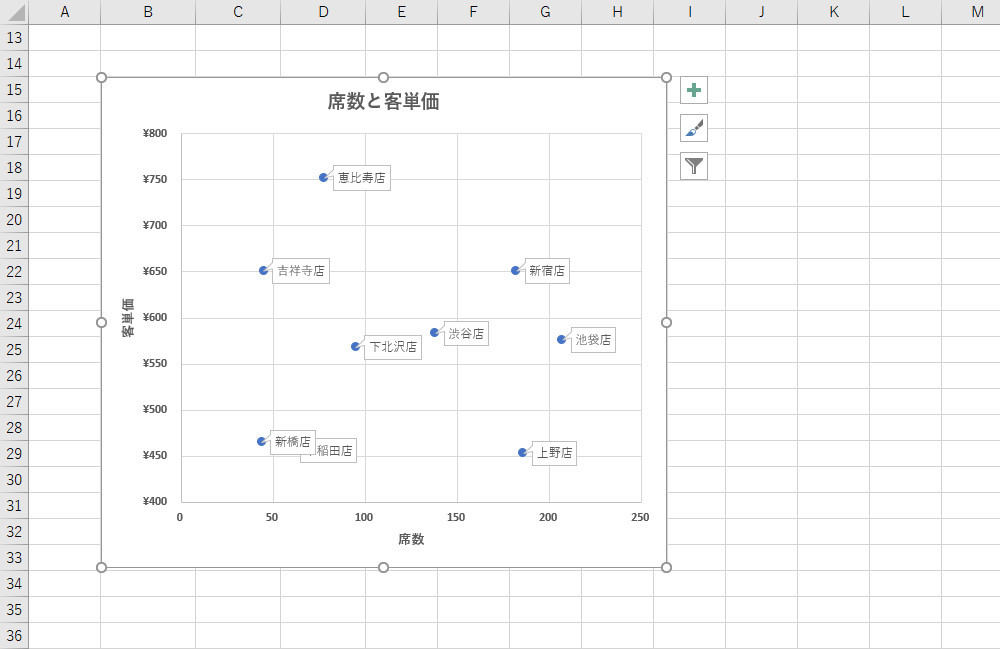Select row 30 header
This screenshot has width=1000, height=649.
(14, 479)
